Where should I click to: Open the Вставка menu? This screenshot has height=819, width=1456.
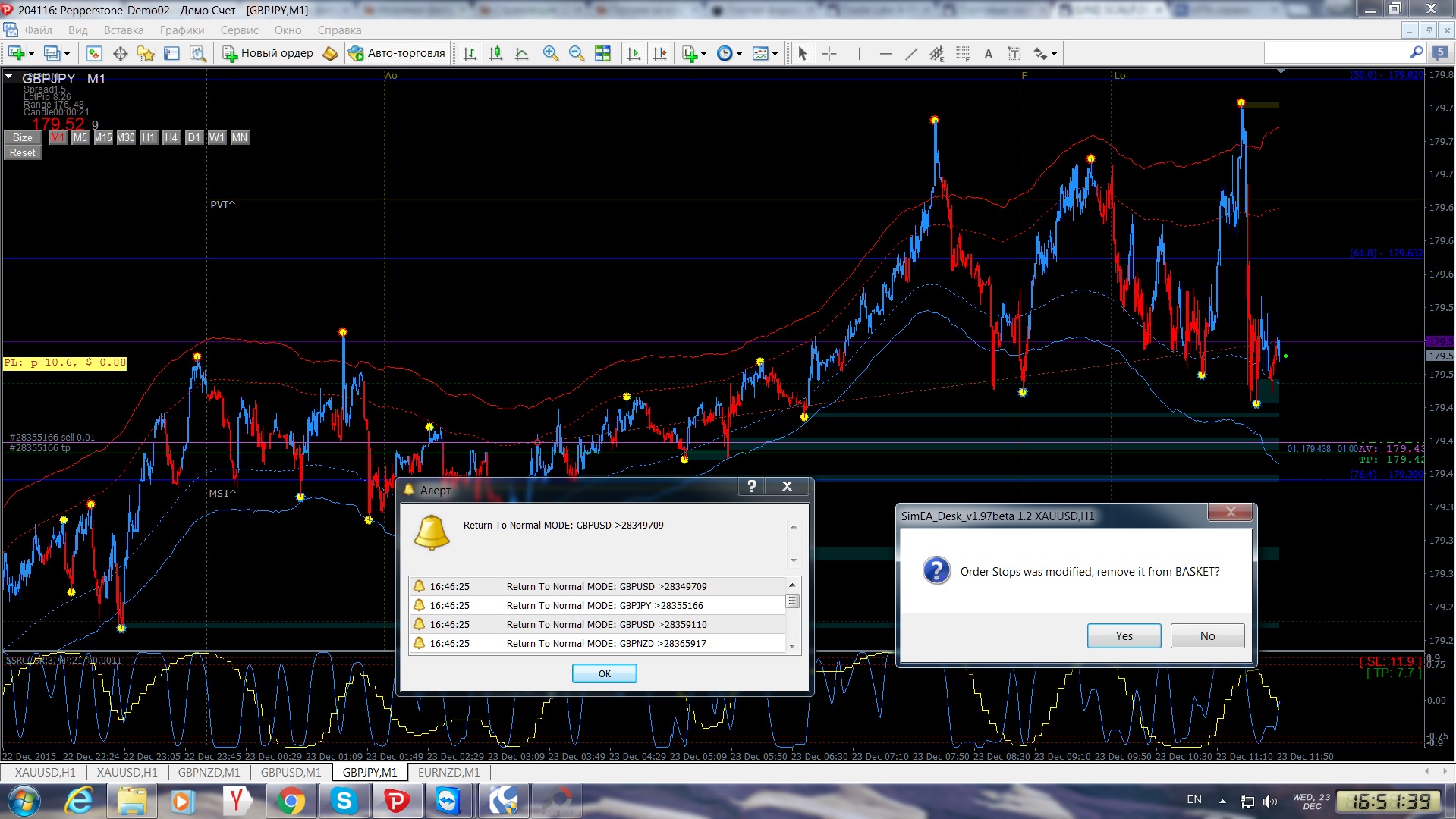pos(124,30)
